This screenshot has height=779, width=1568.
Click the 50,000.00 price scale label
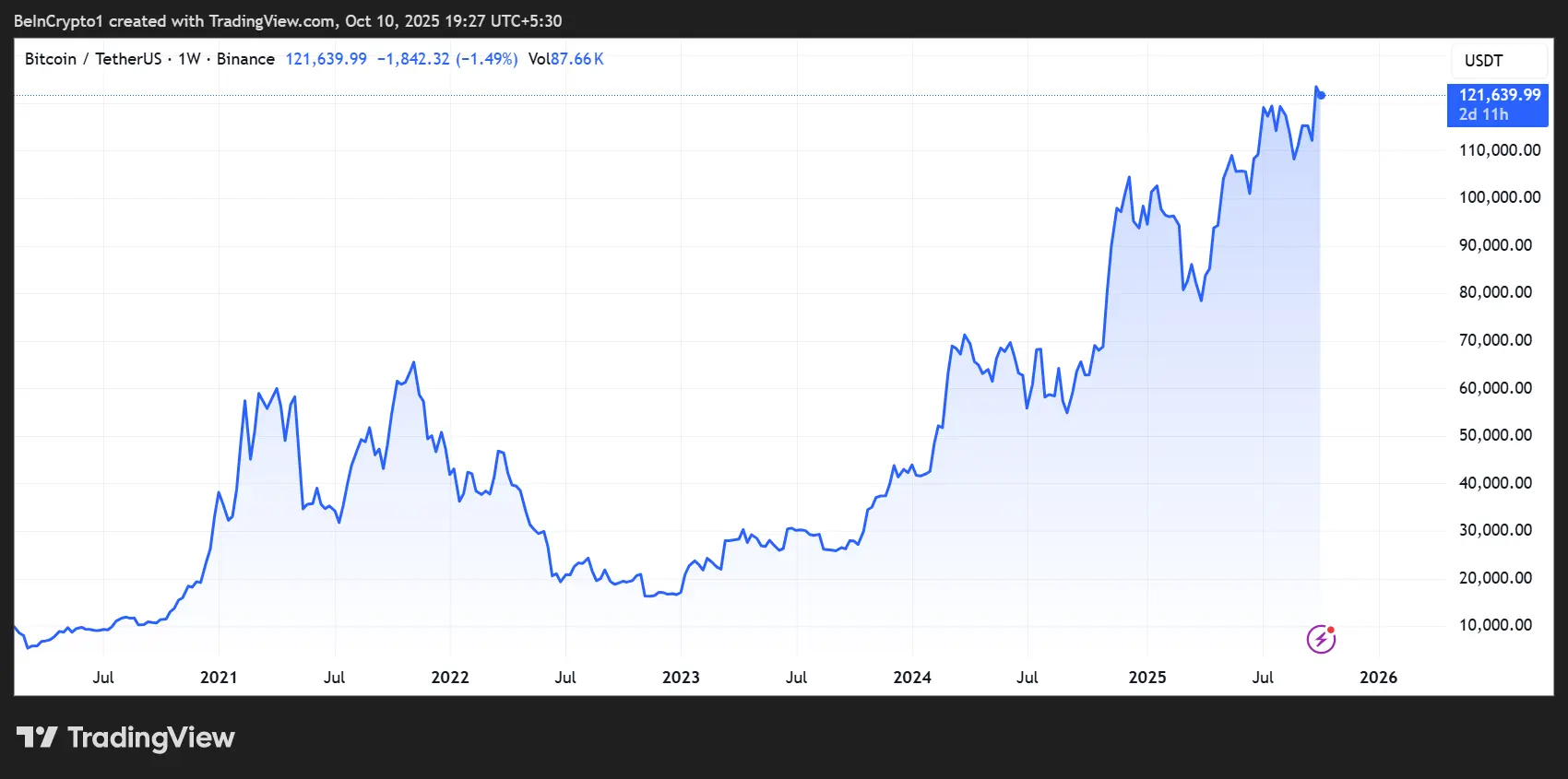1495,435
